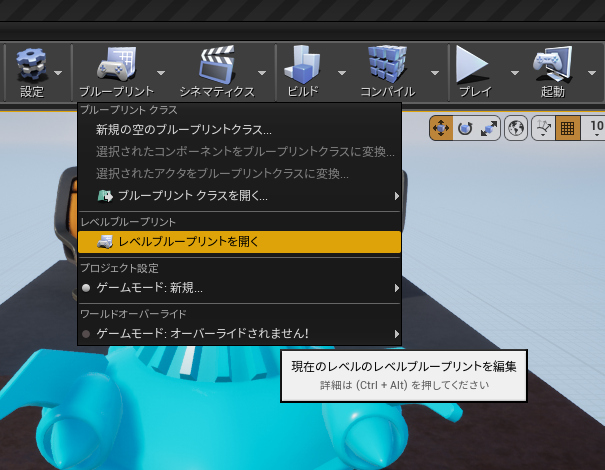Click the 起動 launch icon
This screenshot has width=605, height=470.
(x=553, y=72)
